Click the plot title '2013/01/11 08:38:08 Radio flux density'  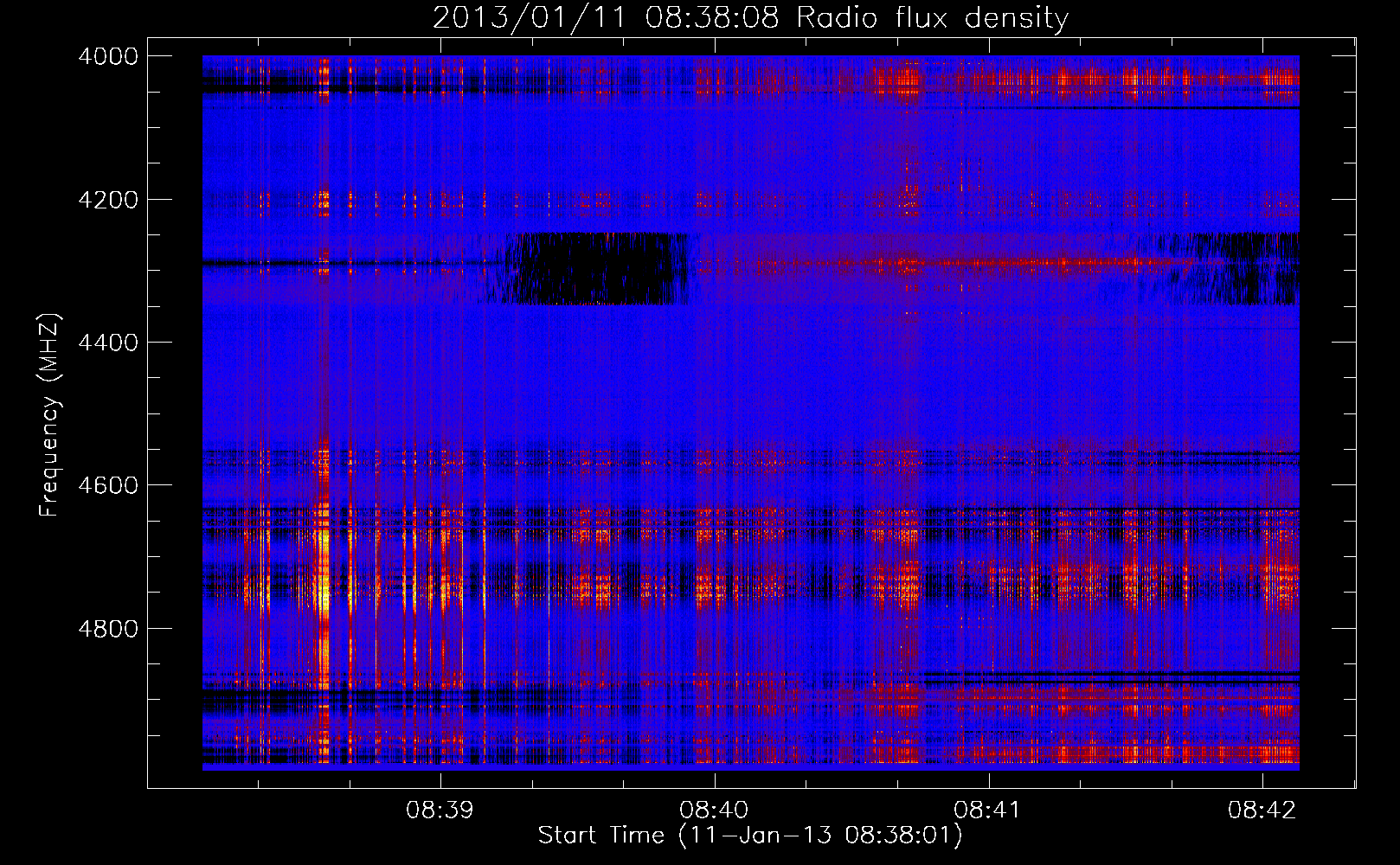click(x=750, y=17)
